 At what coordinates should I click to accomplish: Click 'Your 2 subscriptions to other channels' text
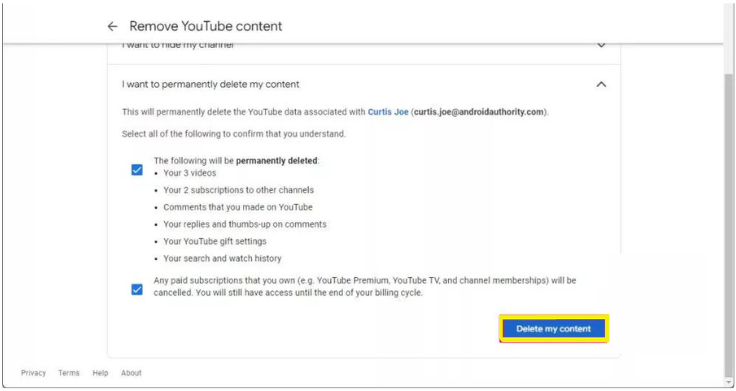pos(238,190)
